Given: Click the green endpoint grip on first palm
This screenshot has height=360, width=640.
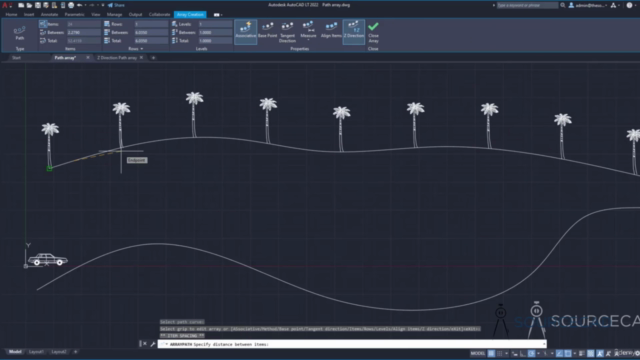Looking at the screenshot, I should [49, 168].
